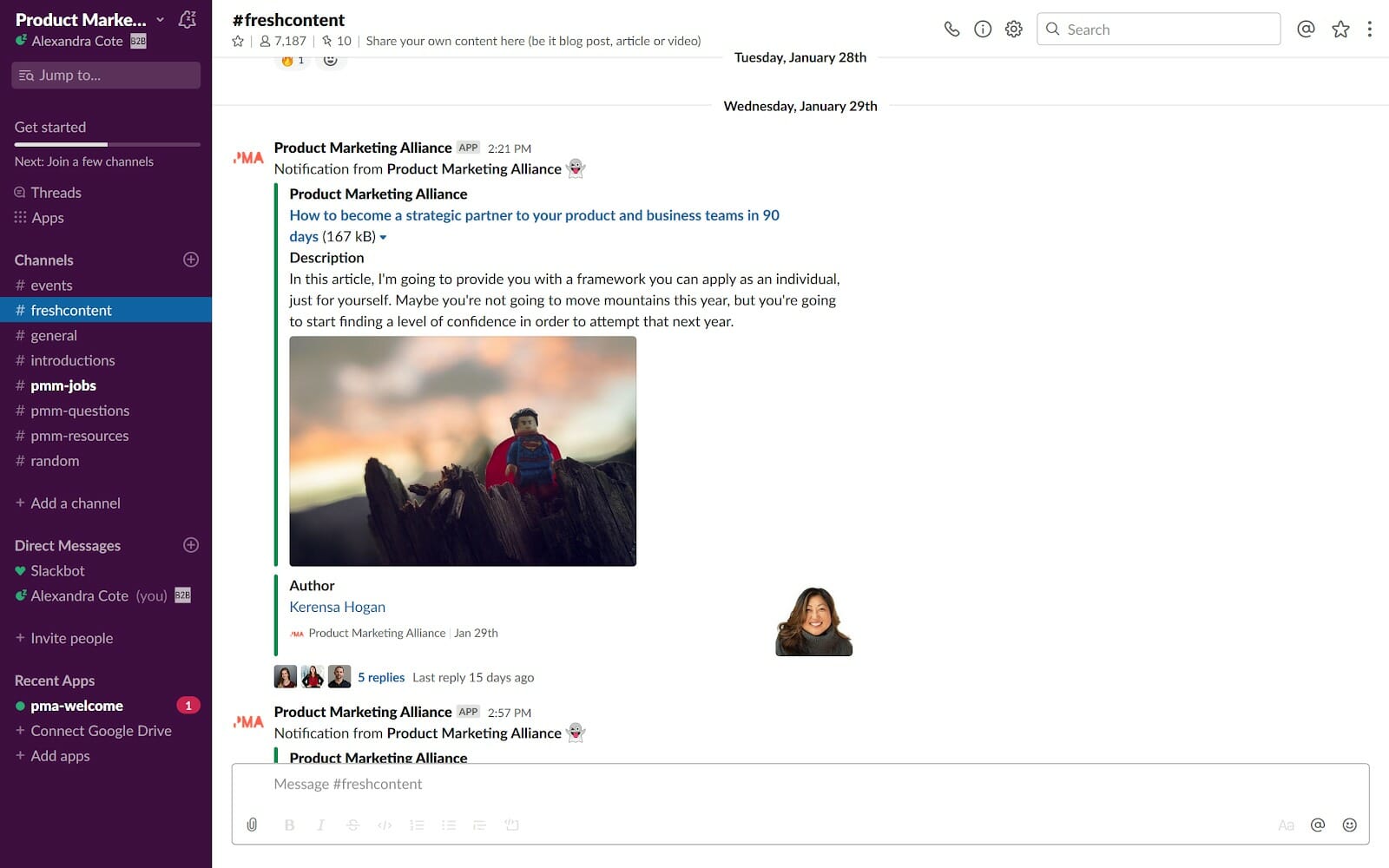
Task: Click the Search field
Action: coord(1159,29)
